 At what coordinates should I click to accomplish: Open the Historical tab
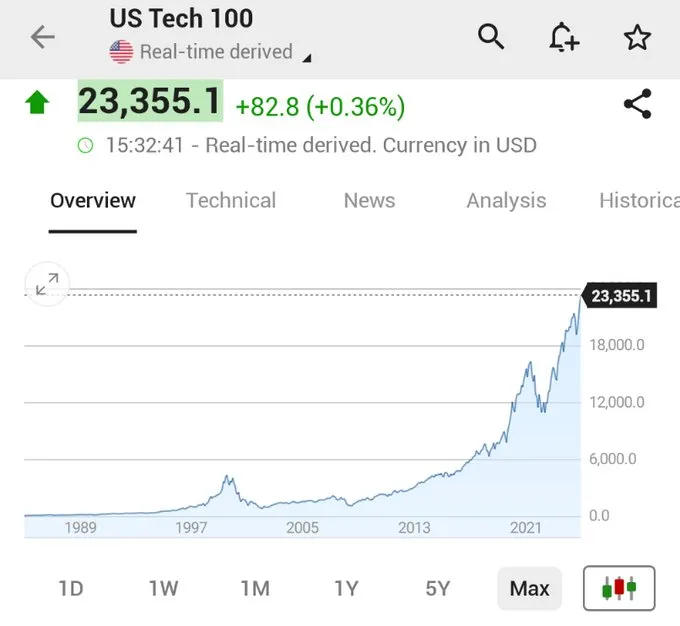point(638,200)
